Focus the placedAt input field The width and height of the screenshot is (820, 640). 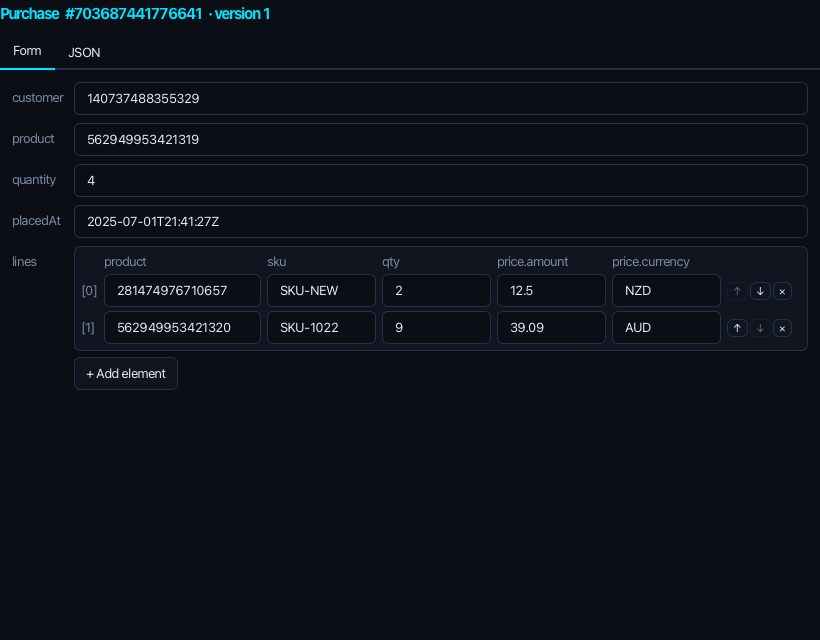click(441, 222)
